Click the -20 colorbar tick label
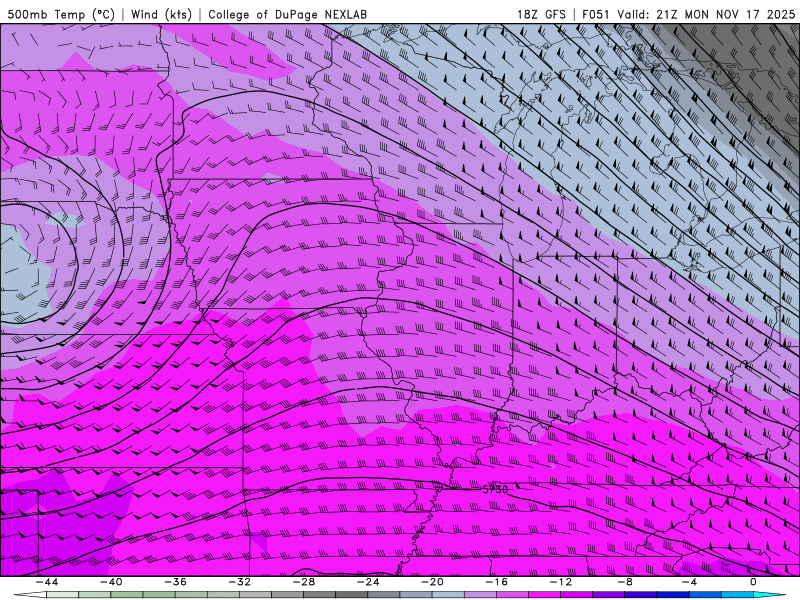The image size is (800, 600). tap(433, 582)
